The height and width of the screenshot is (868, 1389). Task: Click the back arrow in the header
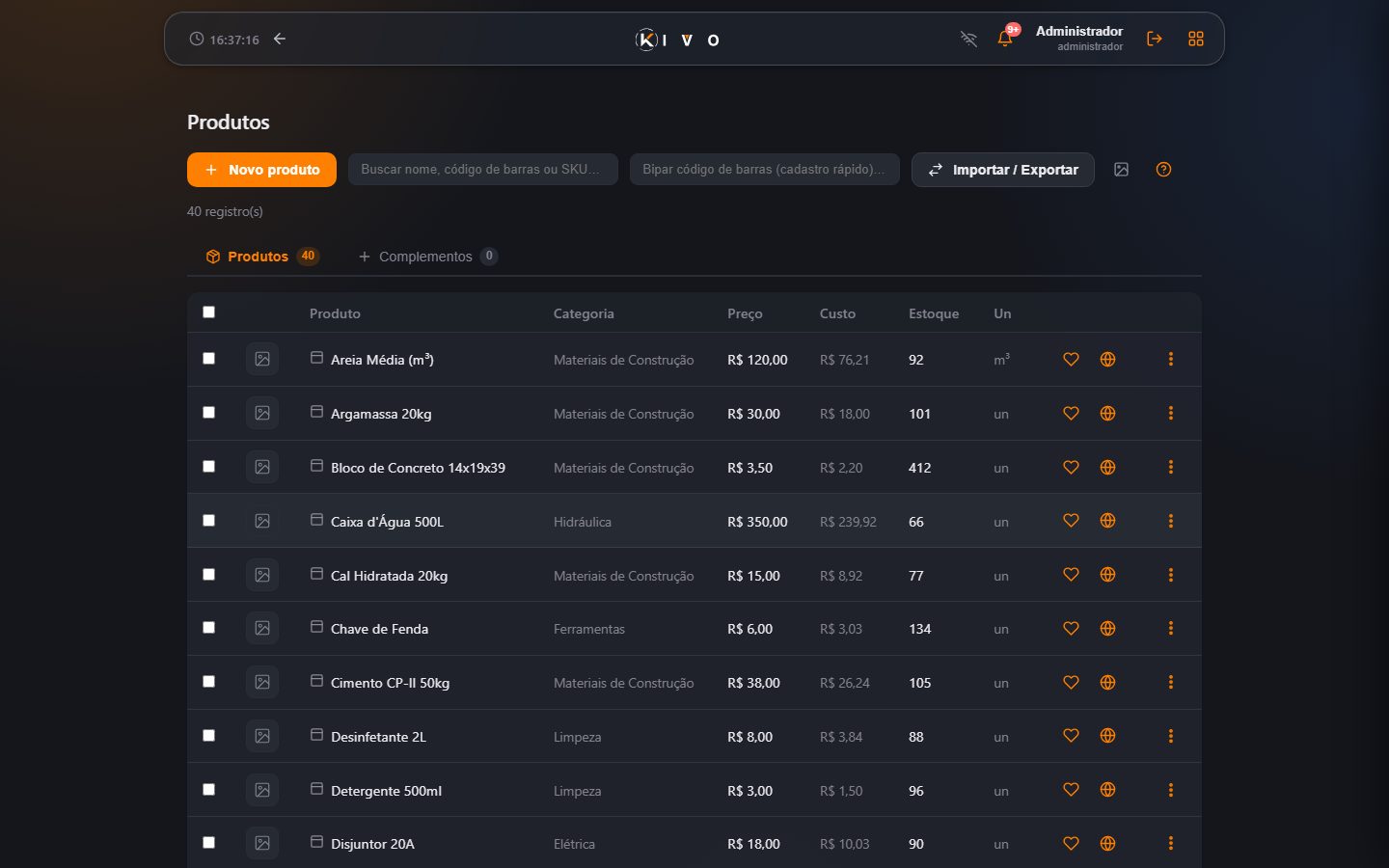coord(280,39)
